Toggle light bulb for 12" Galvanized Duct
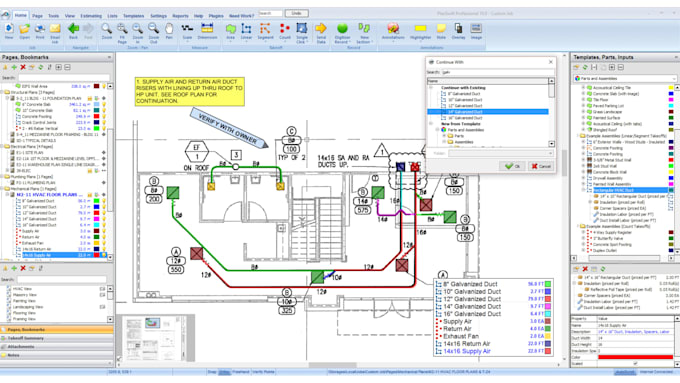680x383 pixels. click(104, 213)
